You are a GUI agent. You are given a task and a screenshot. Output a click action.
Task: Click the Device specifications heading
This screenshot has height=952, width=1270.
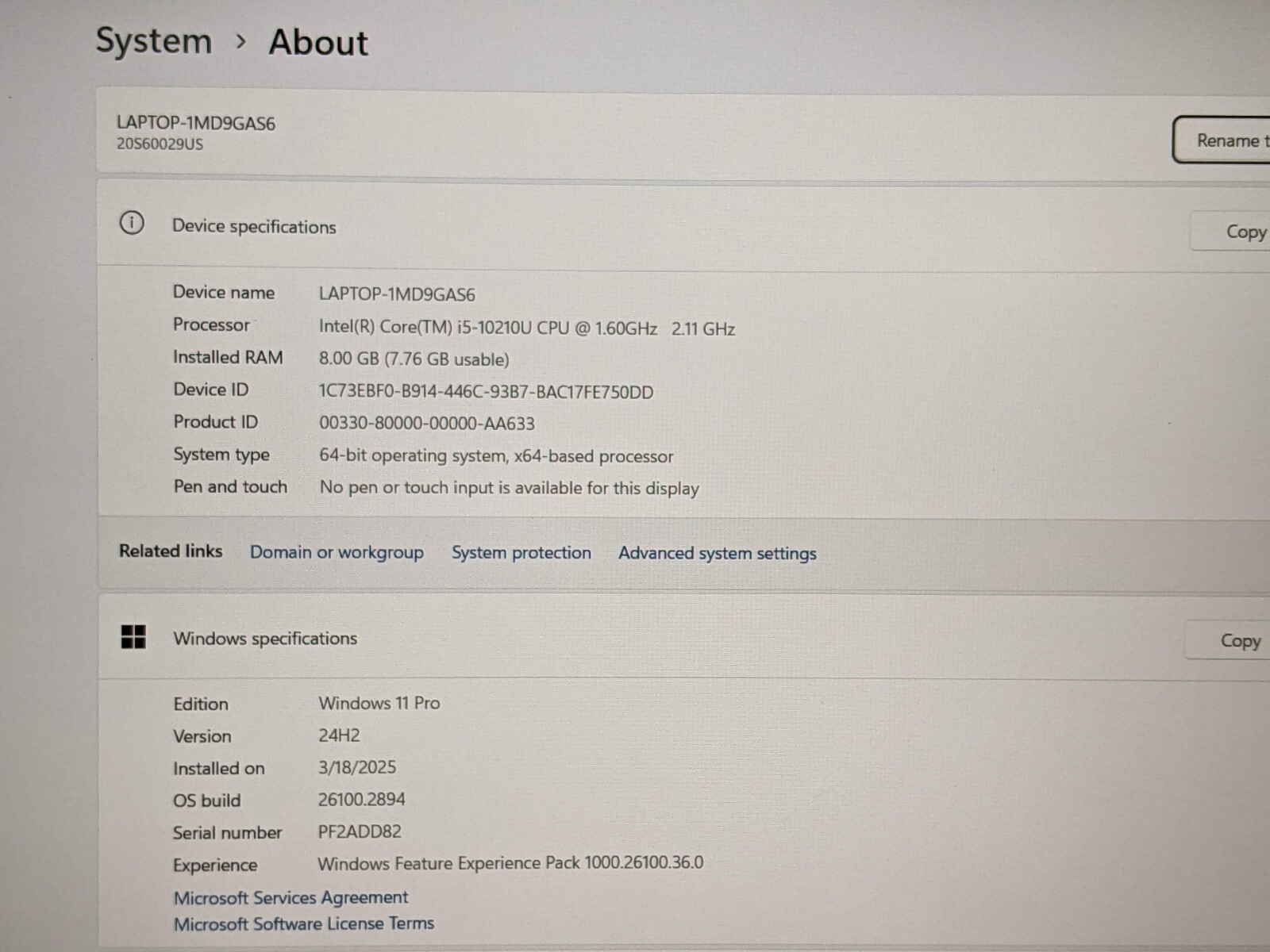pos(254,227)
